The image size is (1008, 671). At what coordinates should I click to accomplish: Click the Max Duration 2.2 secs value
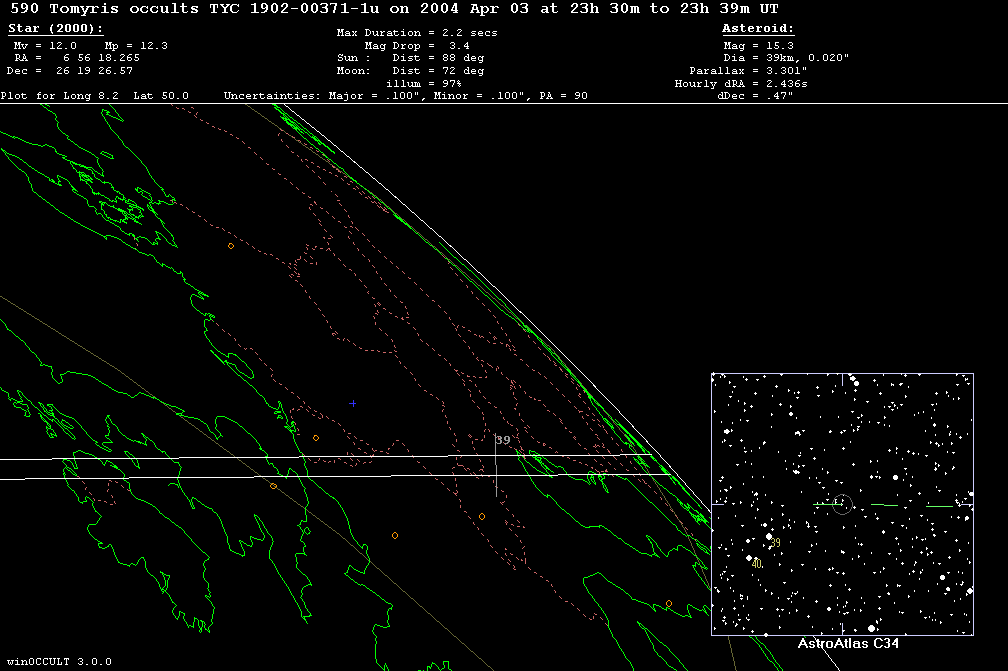(x=416, y=33)
